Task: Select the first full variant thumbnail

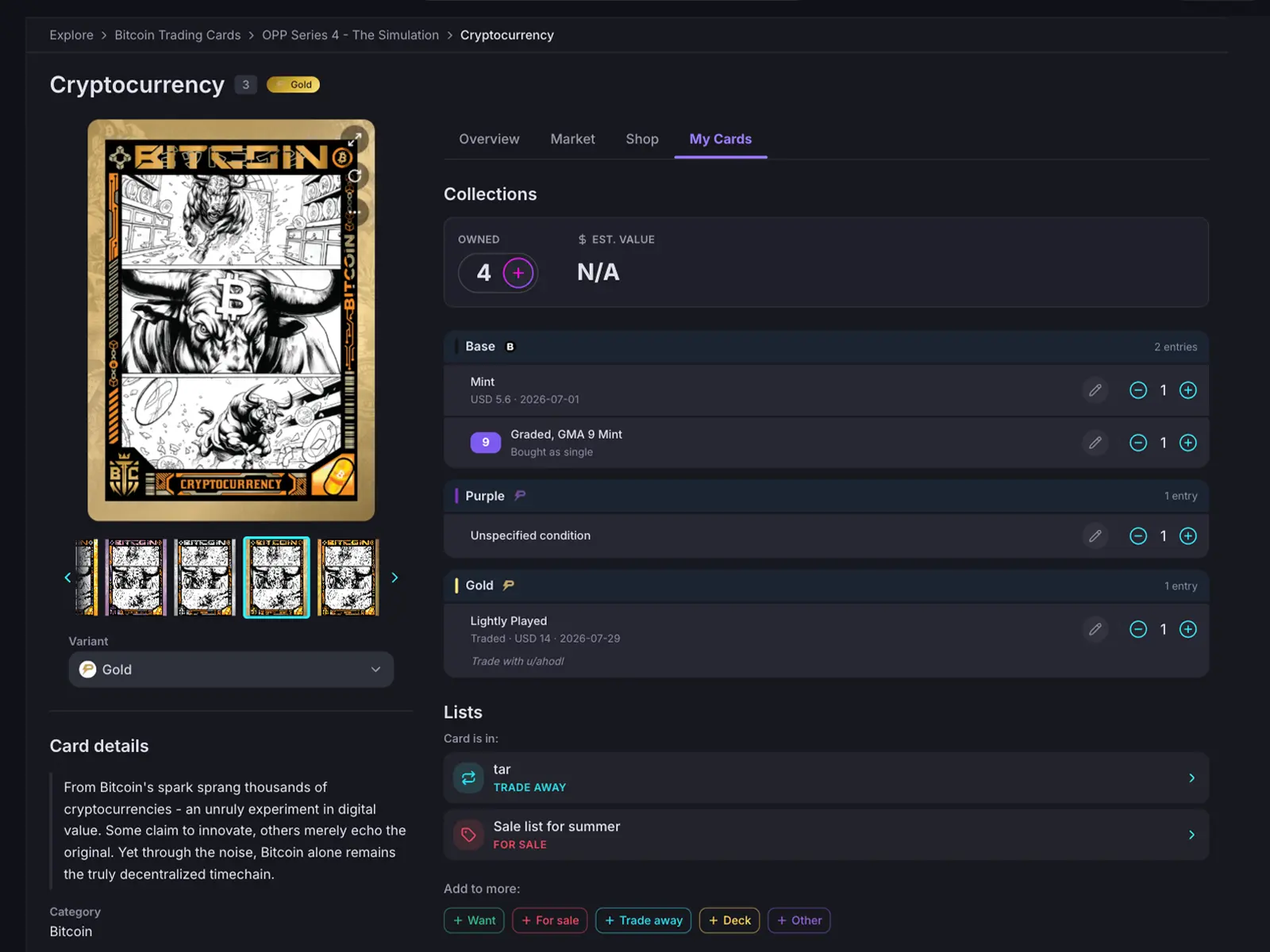Action: tap(136, 578)
